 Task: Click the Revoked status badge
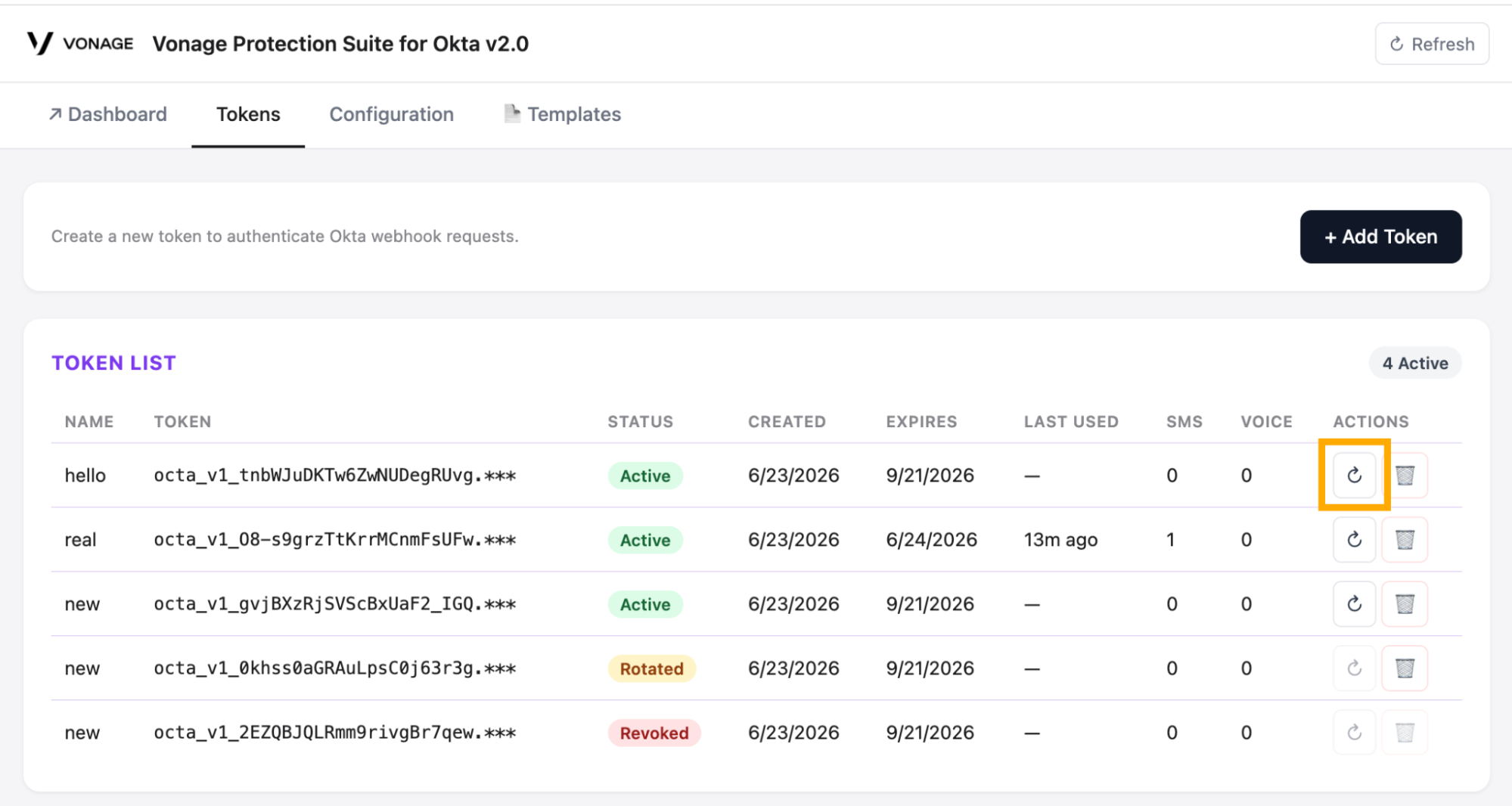click(x=654, y=733)
